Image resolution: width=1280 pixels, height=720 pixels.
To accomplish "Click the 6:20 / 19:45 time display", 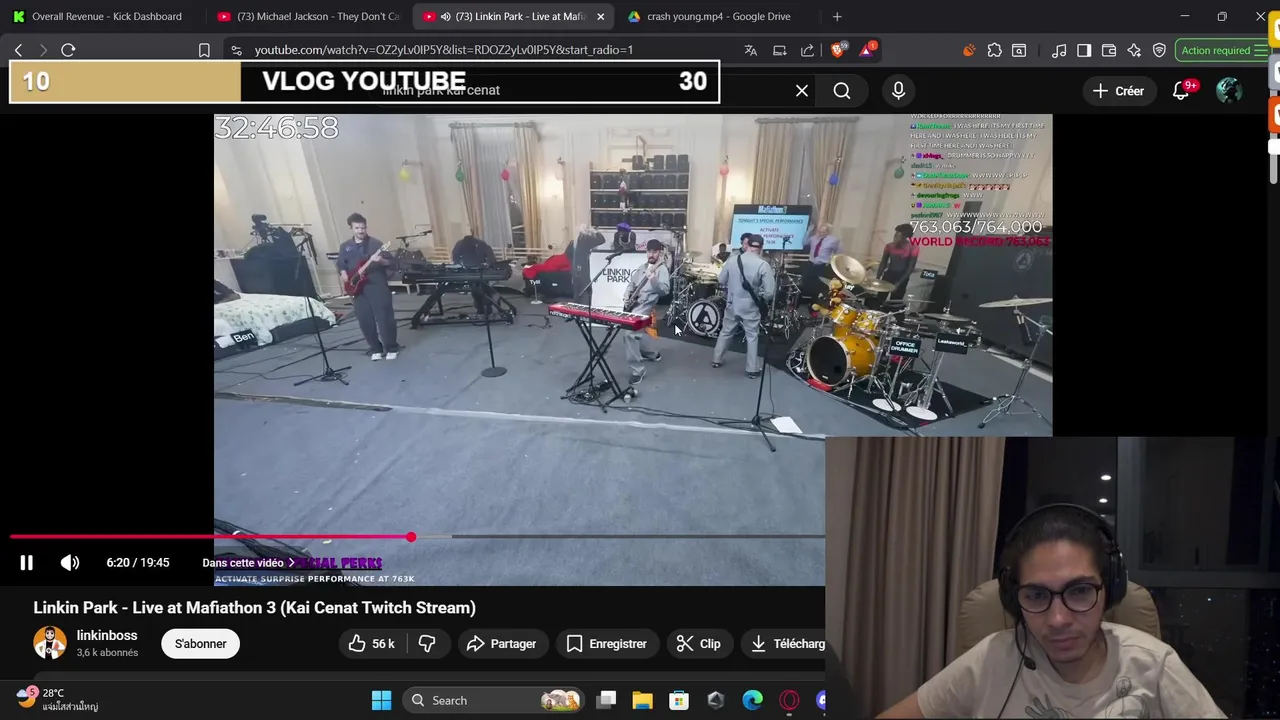I will [138, 563].
